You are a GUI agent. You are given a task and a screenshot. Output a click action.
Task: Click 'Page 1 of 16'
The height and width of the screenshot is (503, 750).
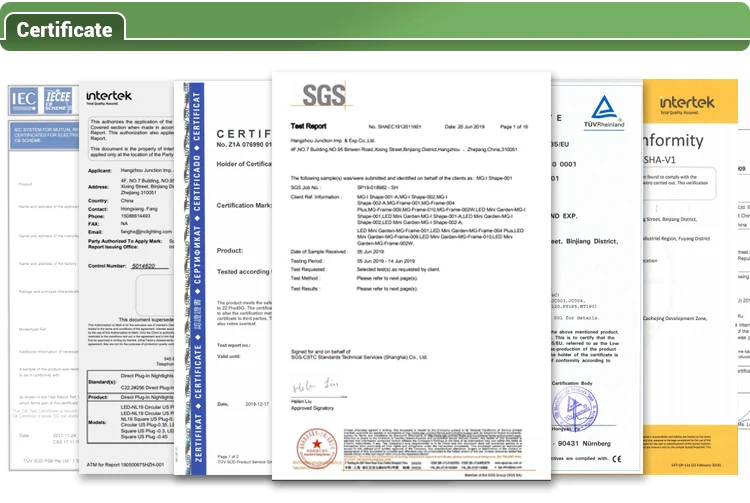(514, 127)
